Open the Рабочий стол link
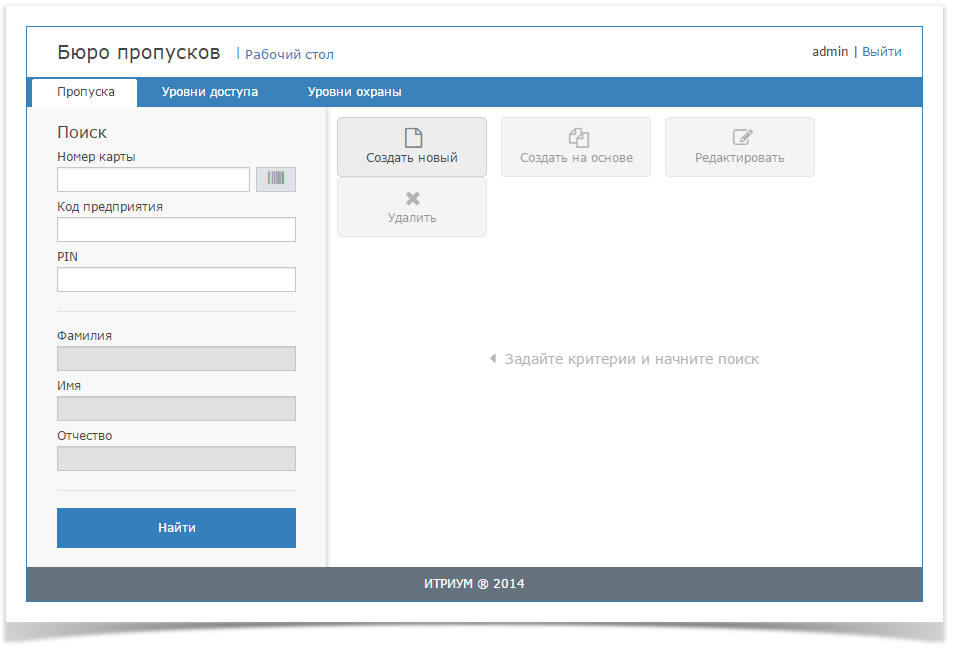Viewport: 957px width, 651px height. 289,55
